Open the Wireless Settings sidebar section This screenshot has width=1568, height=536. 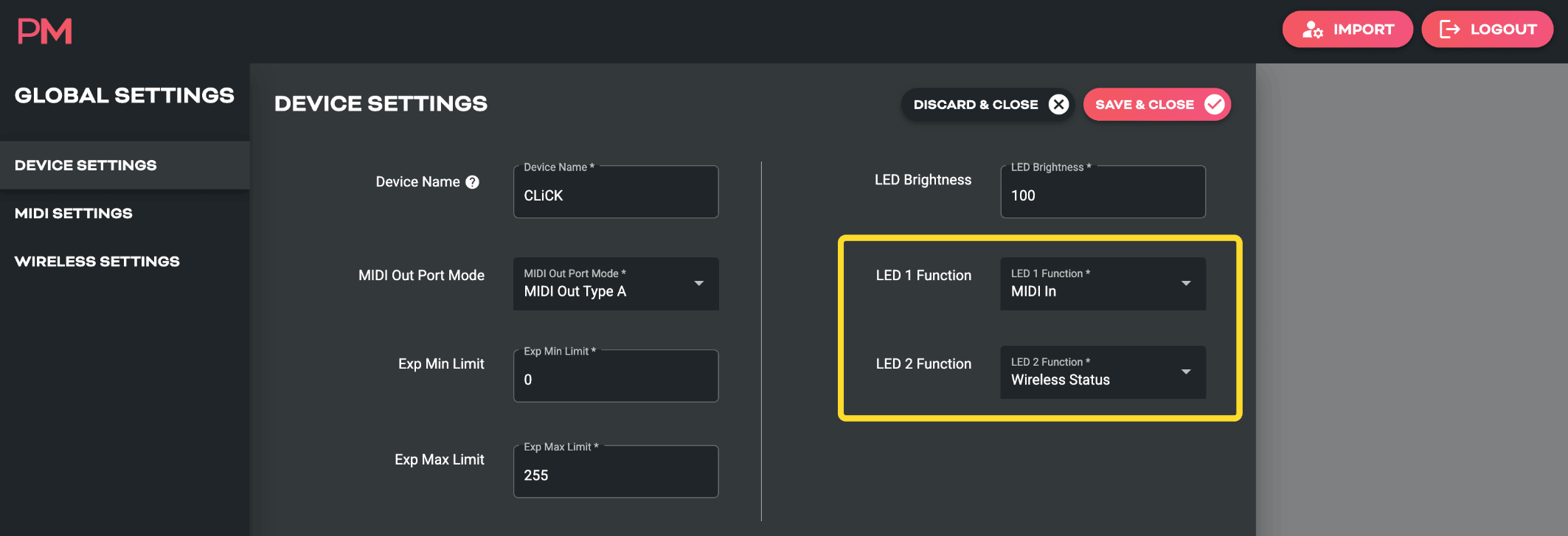(125, 261)
